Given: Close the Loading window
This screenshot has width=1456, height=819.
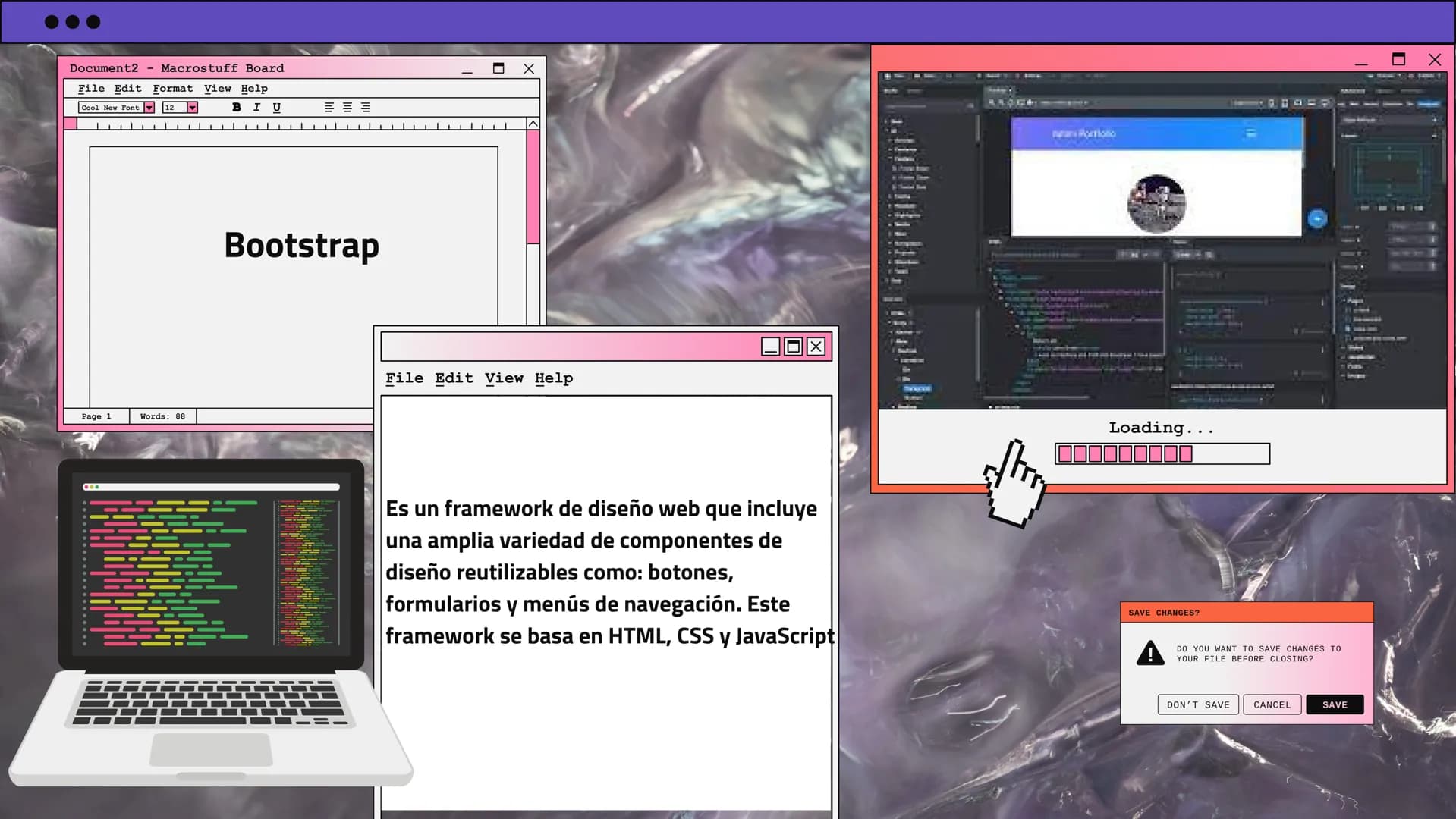Looking at the screenshot, I should click(x=1434, y=59).
